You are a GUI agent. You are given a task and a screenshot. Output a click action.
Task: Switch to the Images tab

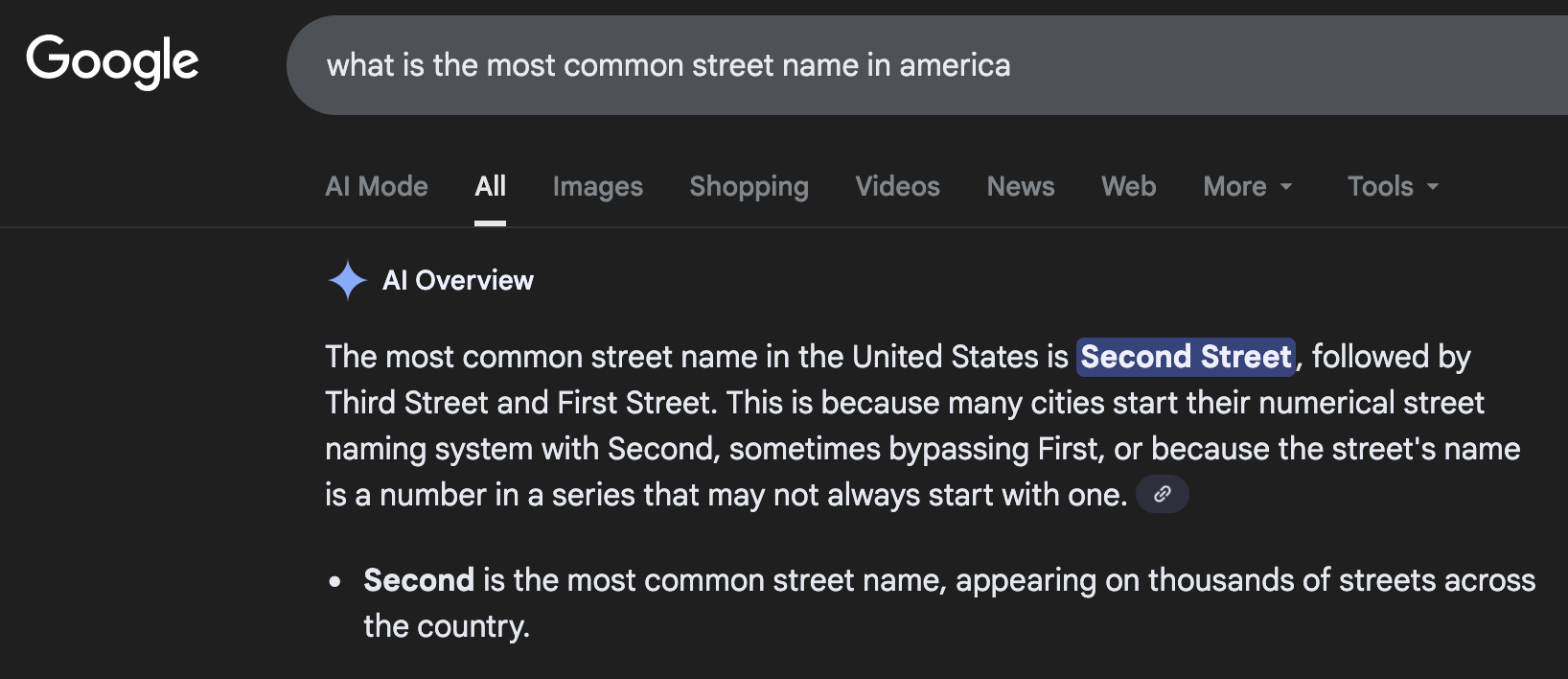pos(597,186)
